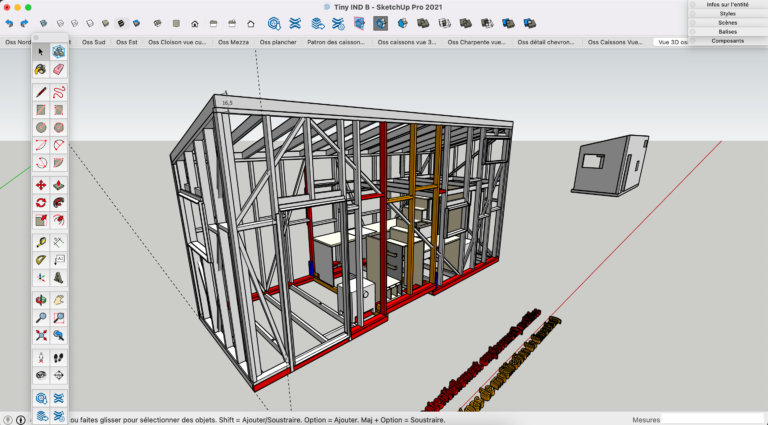Choose the Axes tool

[41, 278]
